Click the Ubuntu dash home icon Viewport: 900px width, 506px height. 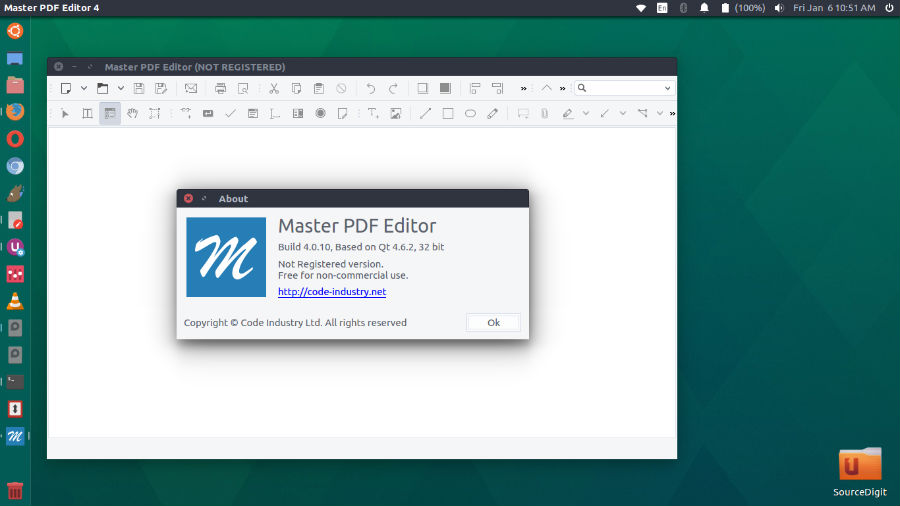pyautogui.click(x=15, y=31)
